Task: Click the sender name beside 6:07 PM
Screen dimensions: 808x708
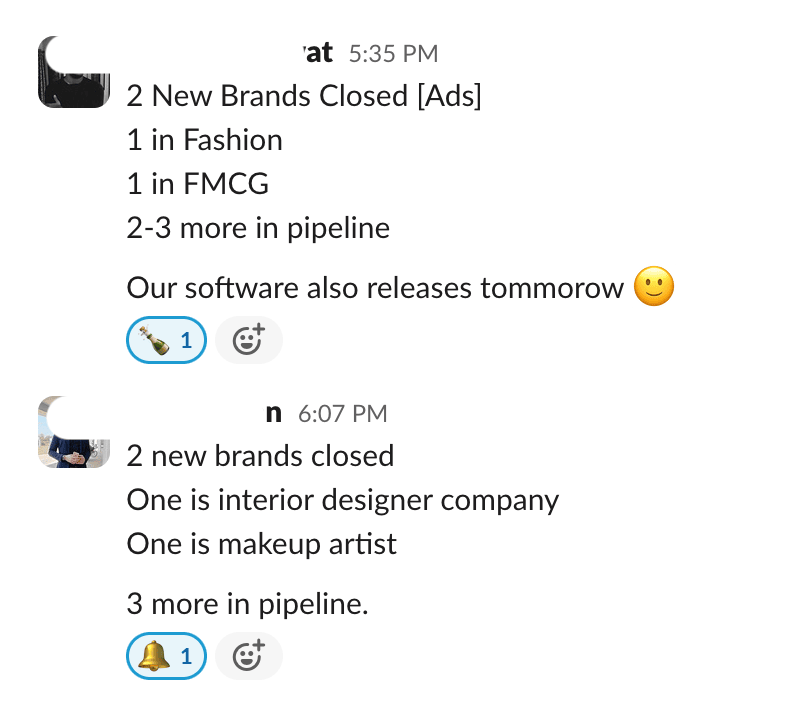Action: click(273, 413)
